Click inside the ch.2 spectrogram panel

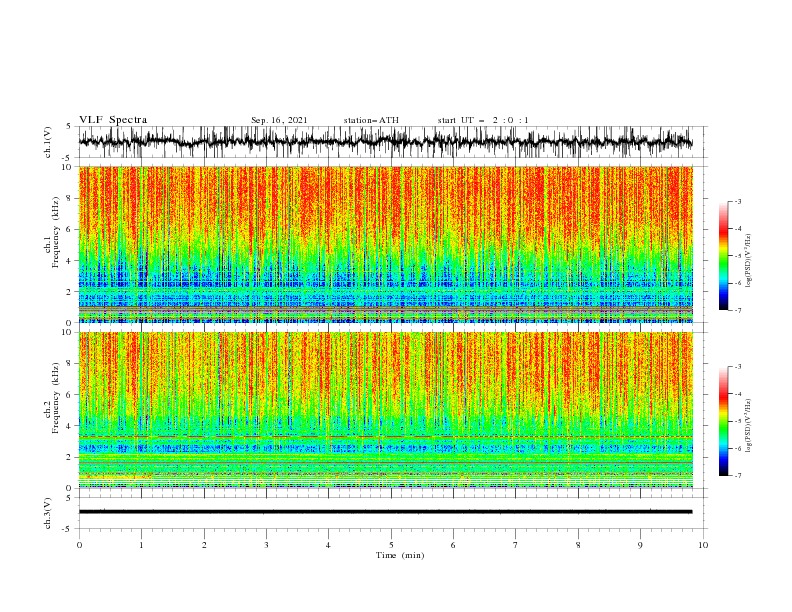(386, 410)
